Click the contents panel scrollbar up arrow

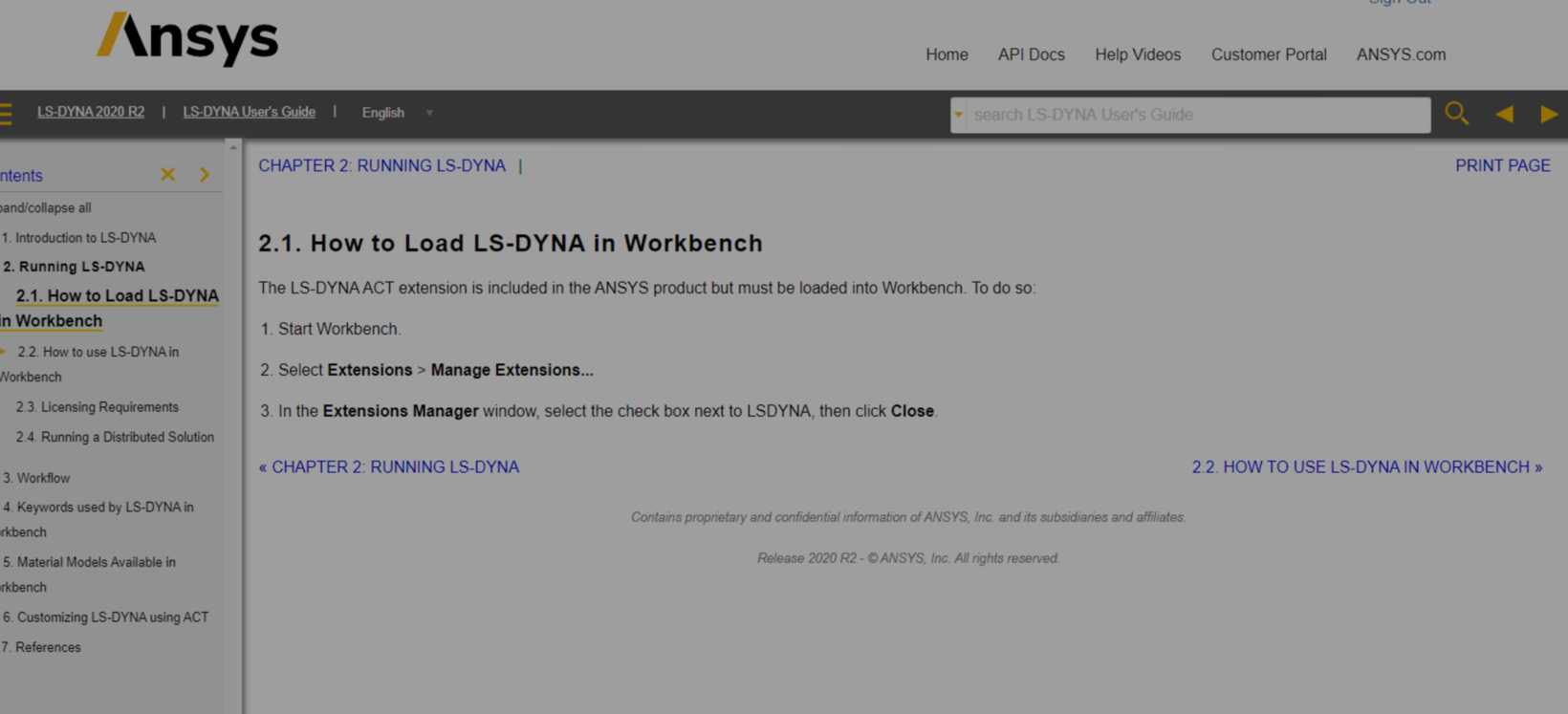point(232,147)
